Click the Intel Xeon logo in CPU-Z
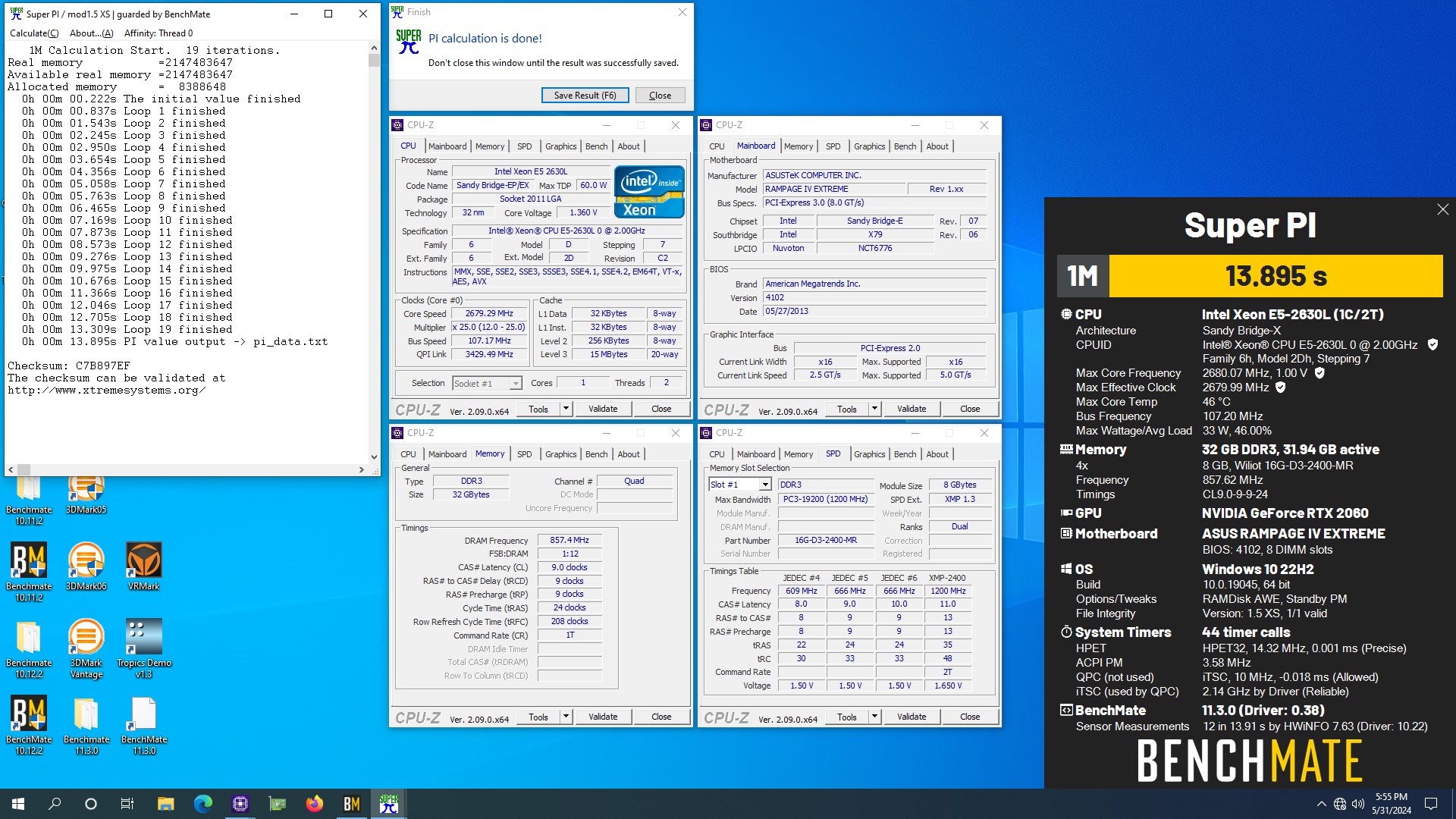Screen dimensions: 1456x819 [649, 192]
